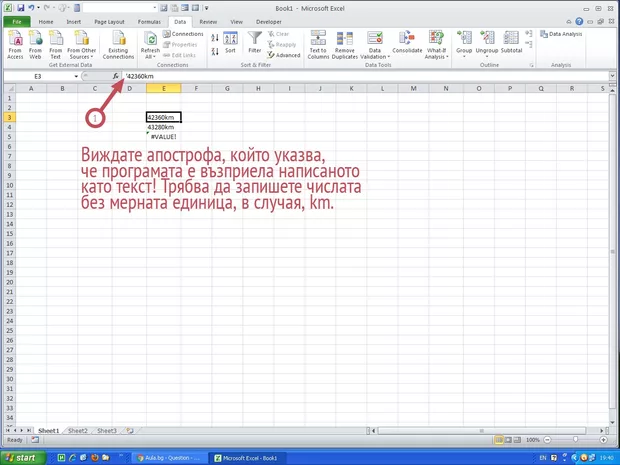This screenshot has height=465, width=620.
Task: Open the File tab
Action: [17, 22]
